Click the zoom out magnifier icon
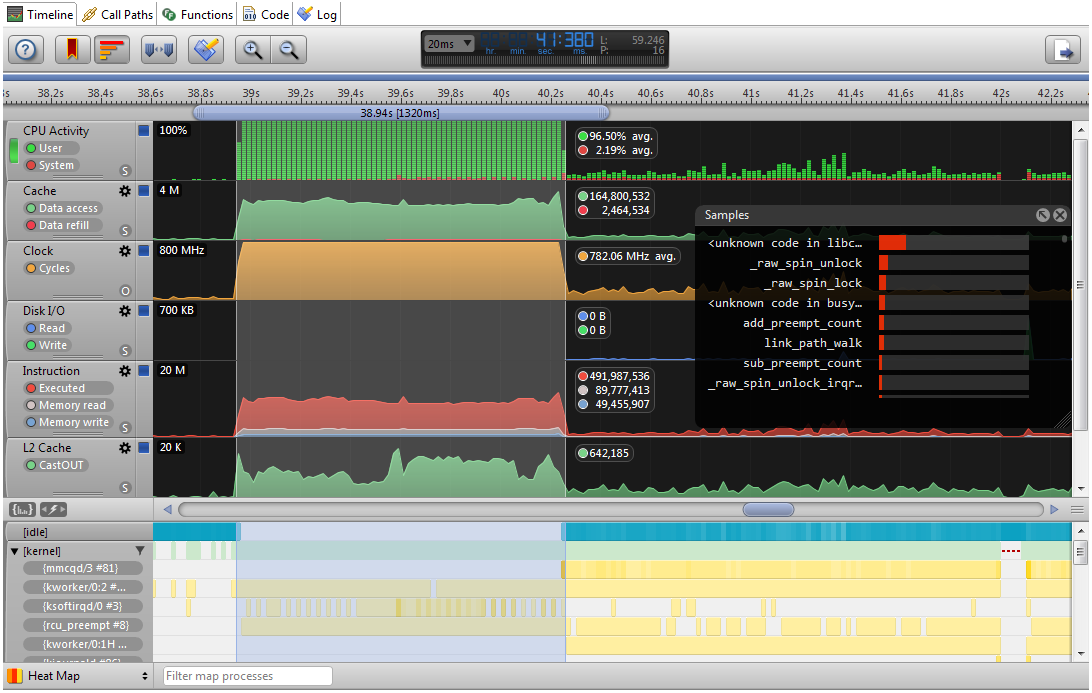 click(x=289, y=49)
